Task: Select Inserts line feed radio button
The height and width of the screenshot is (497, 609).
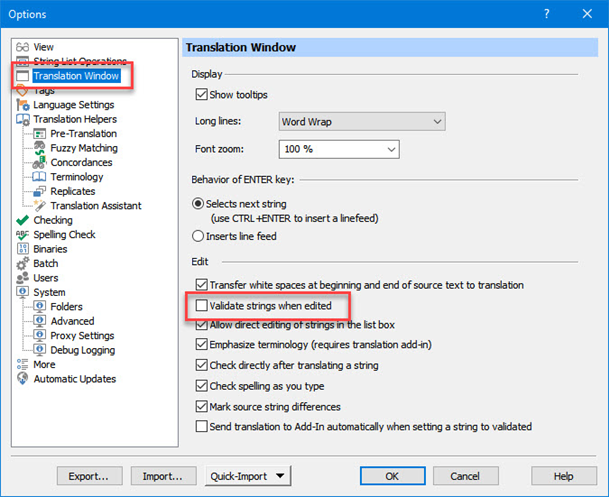Action: [x=197, y=236]
